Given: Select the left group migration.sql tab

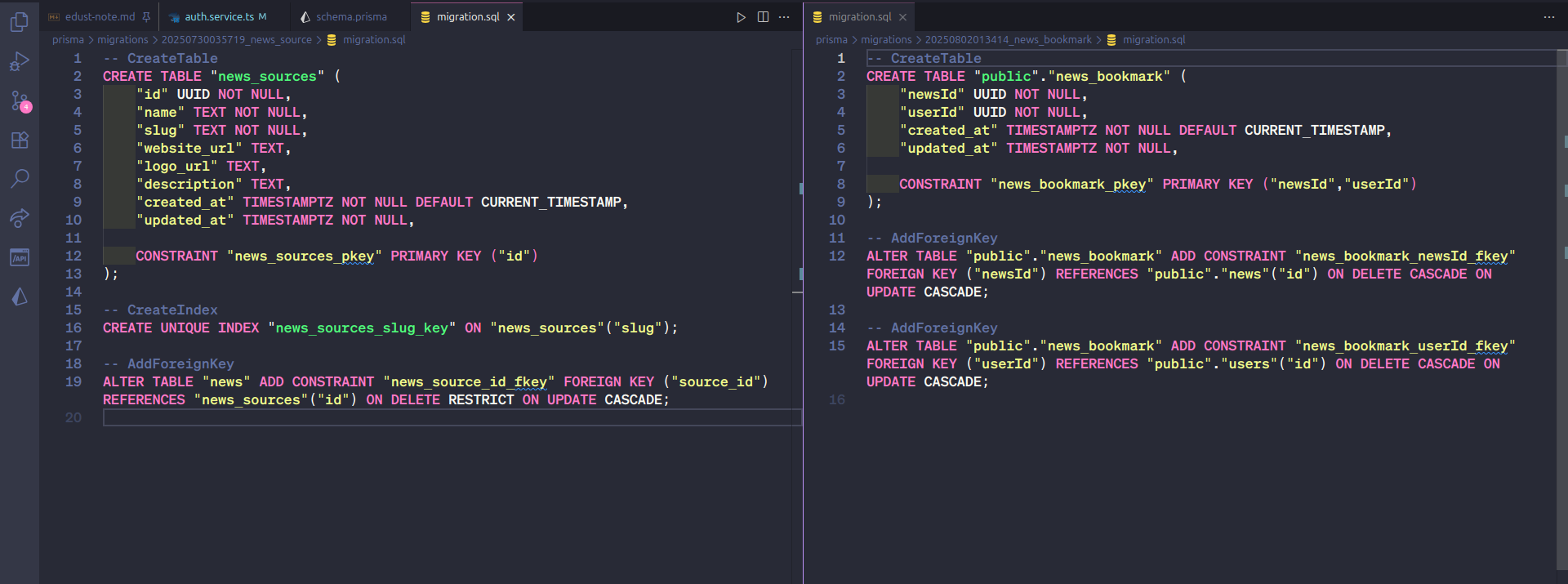Looking at the screenshot, I should point(467,17).
